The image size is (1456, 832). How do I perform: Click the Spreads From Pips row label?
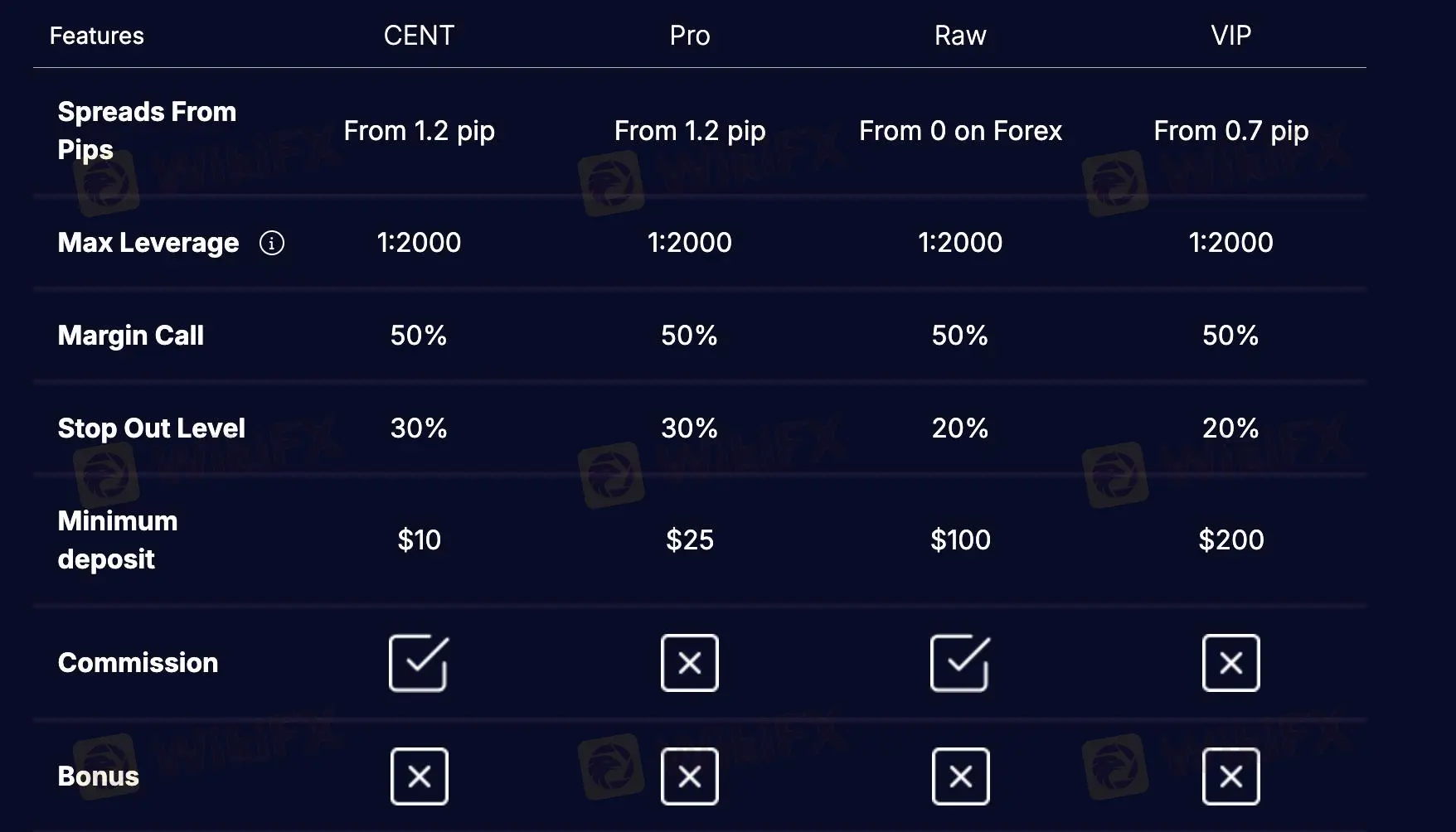tap(147, 131)
